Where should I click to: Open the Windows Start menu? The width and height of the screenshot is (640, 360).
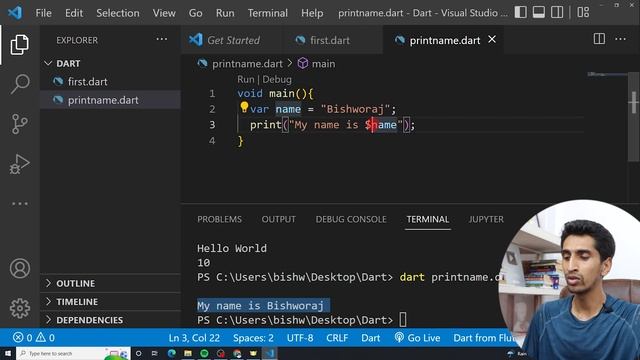[8, 353]
